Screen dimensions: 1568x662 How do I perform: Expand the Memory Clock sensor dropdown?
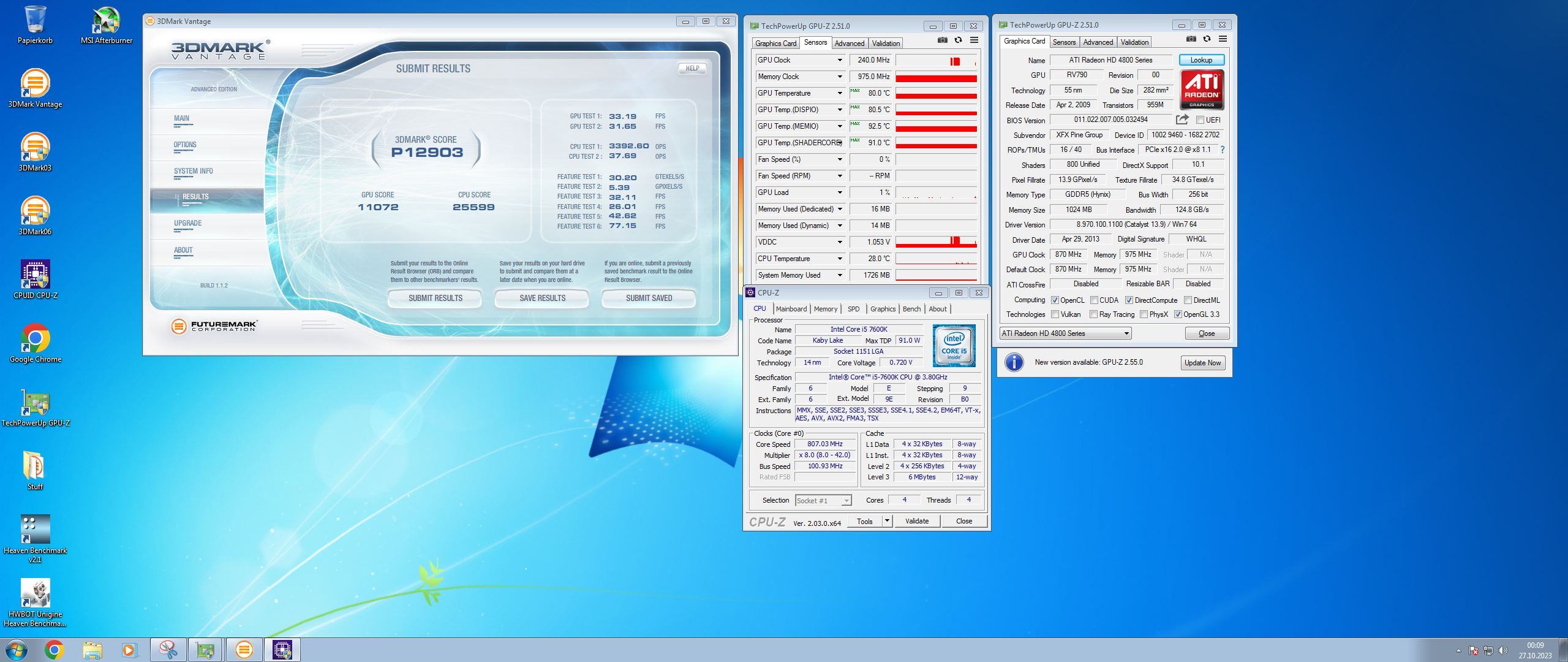[x=840, y=77]
